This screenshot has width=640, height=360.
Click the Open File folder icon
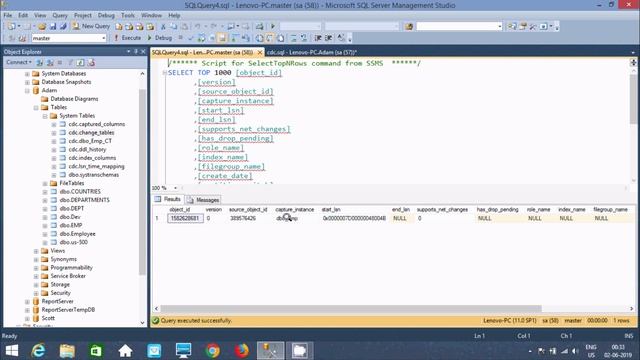pos(42,27)
